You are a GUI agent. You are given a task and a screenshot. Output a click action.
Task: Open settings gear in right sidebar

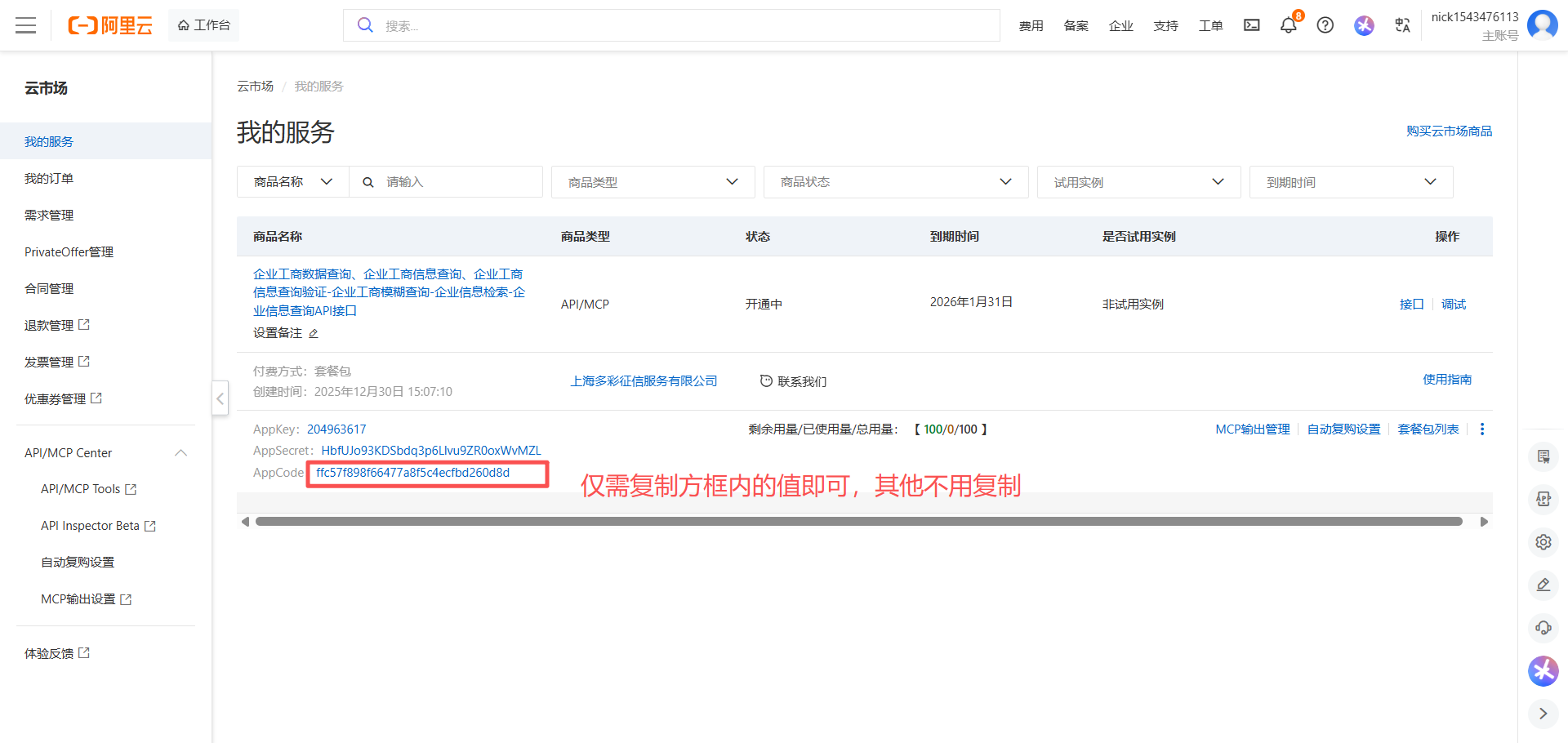[x=1543, y=542]
